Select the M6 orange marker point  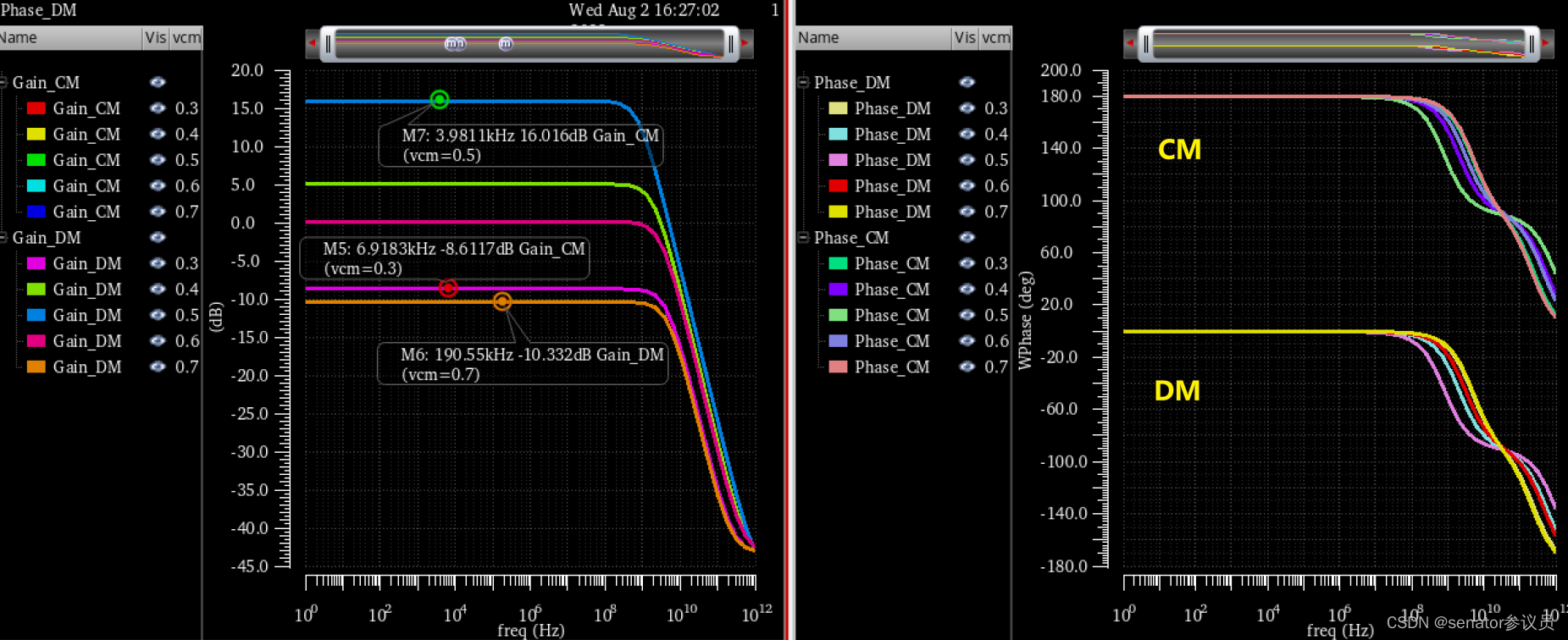[502, 301]
